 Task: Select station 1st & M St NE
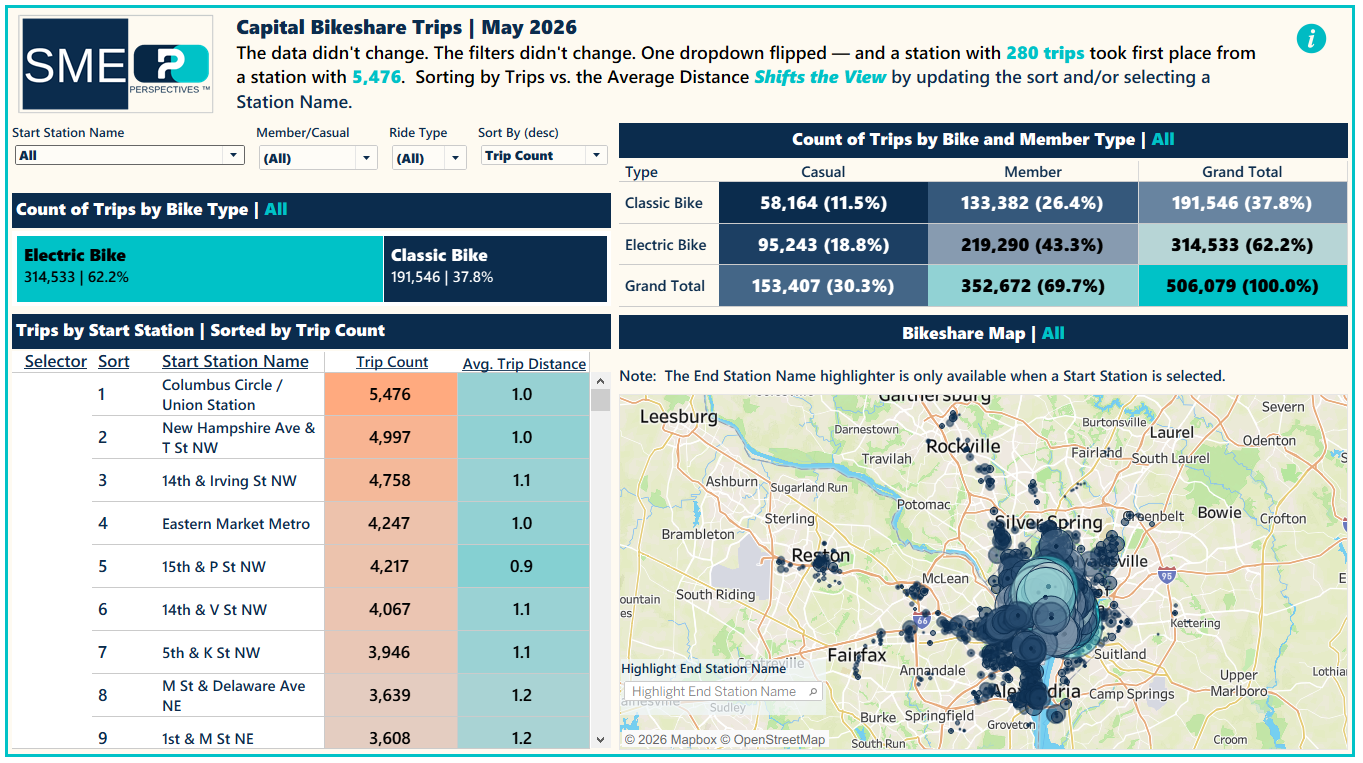point(208,739)
